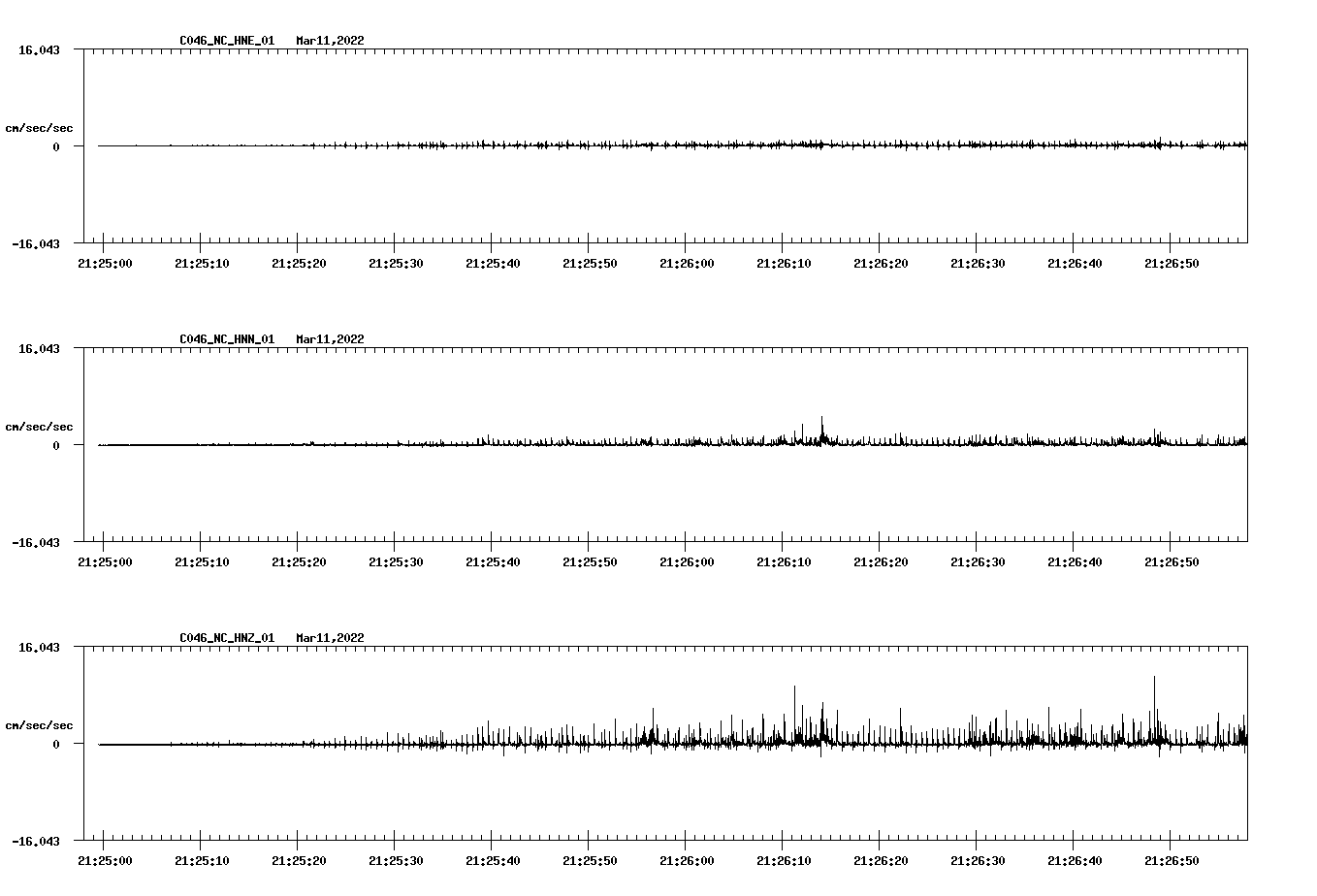The height and width of the screenshot is (896, 1317).
Task: Click the 21:26:40 time label on the HNE axis
Action: pos(1075,264)
